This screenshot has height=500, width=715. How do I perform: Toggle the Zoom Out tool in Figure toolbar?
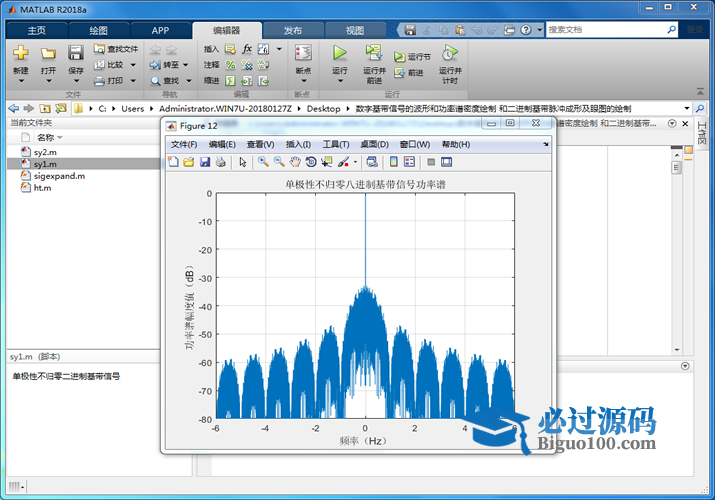tap(279, 162)
